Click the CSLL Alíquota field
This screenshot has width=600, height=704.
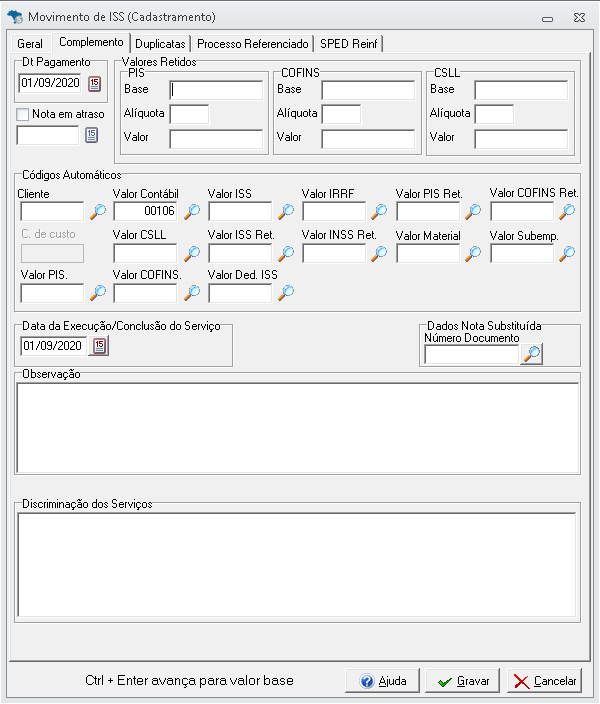click(494, 114)
